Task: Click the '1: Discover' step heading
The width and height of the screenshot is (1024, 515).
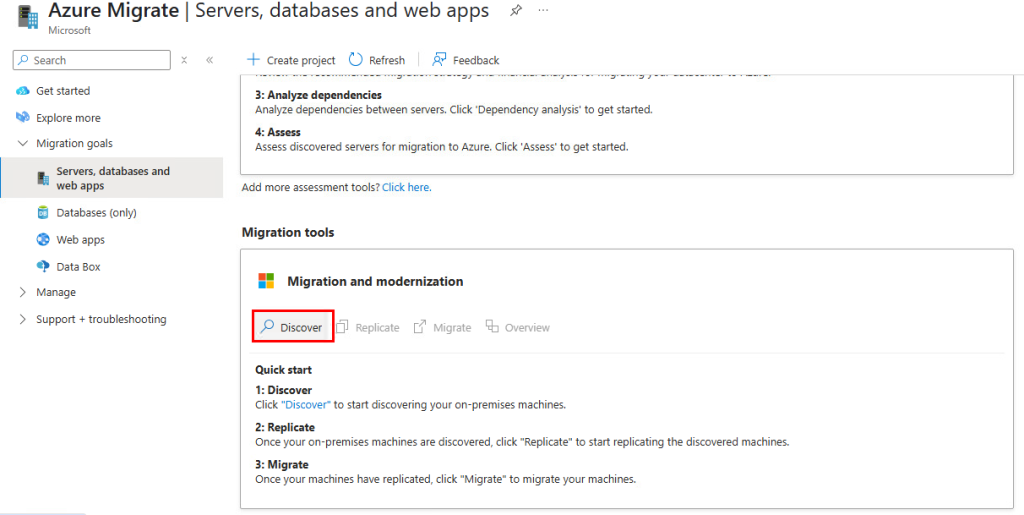Action: point(283,390)
